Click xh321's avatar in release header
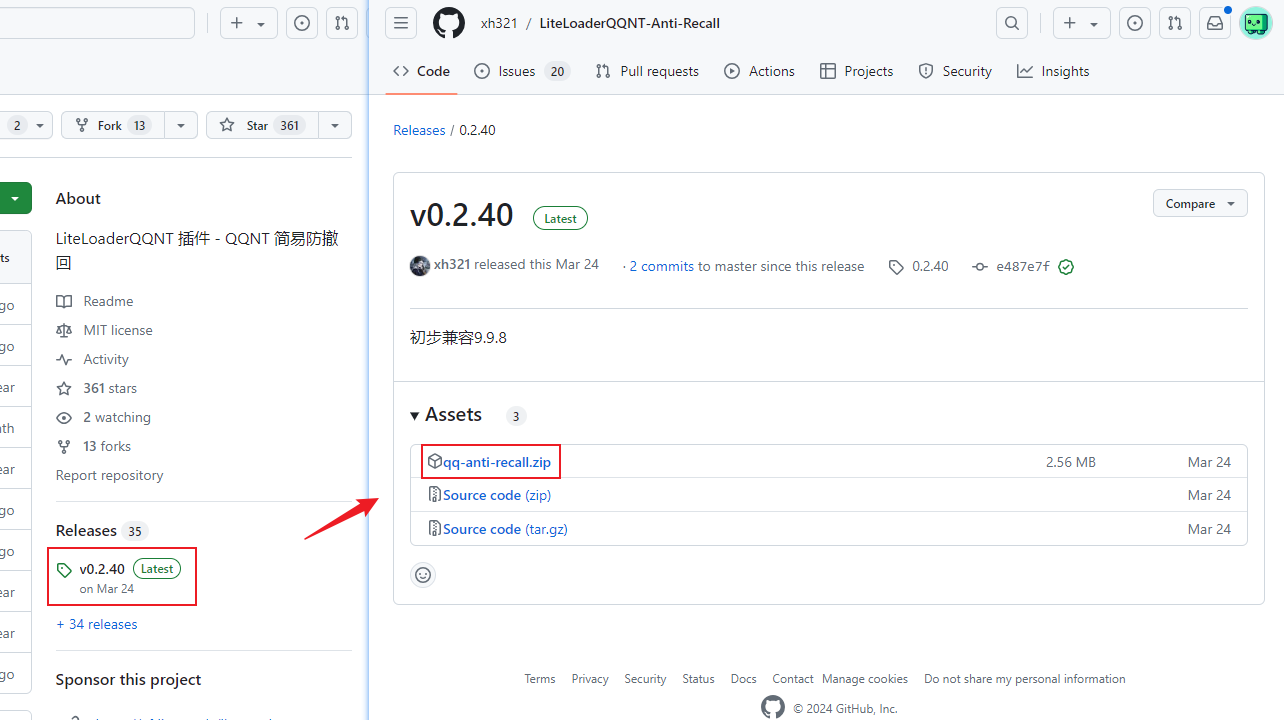 point(420,266)
